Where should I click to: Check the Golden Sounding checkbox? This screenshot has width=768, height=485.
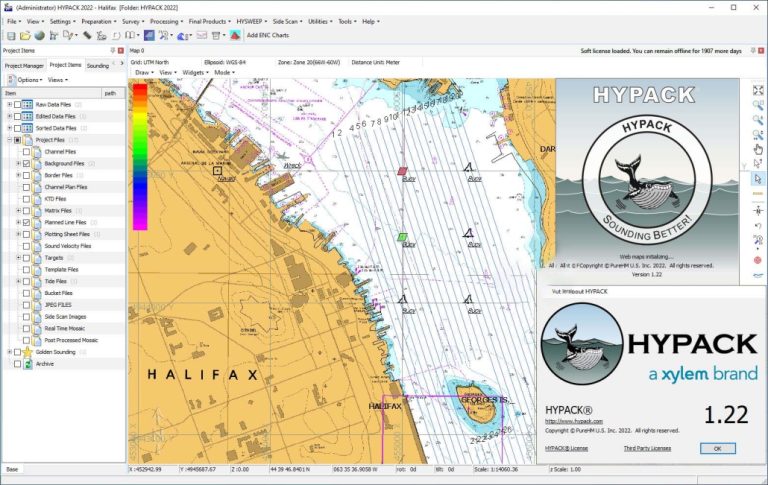[x=17, y=352]
